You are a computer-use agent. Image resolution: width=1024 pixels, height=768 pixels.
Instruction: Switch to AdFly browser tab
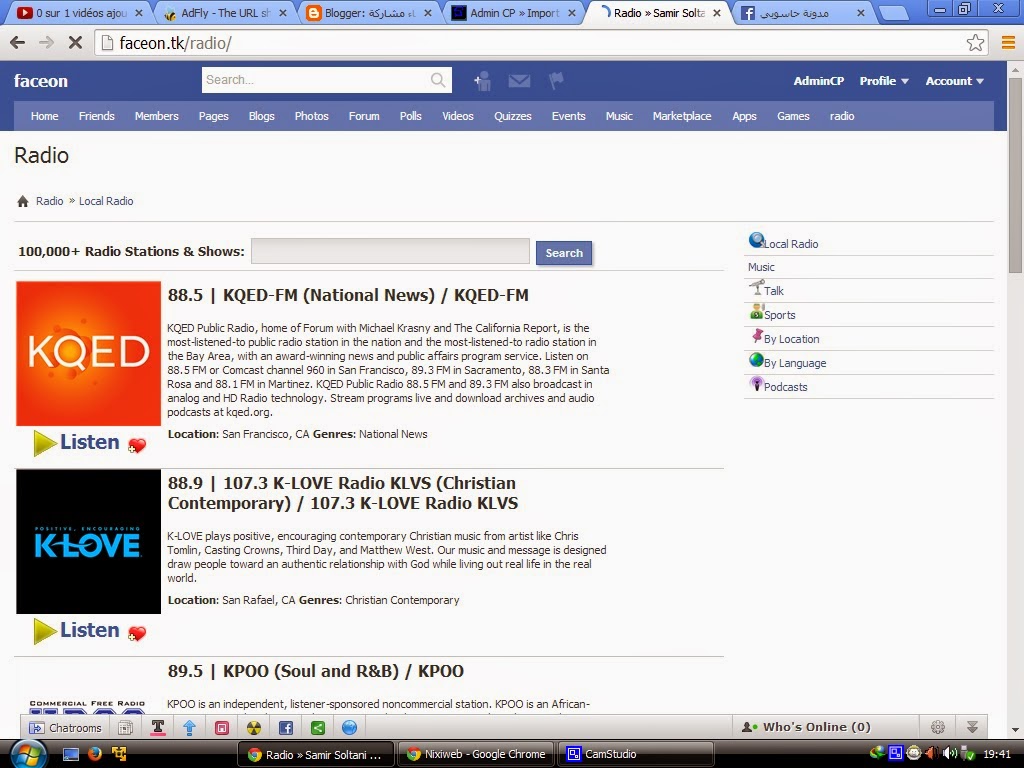(x=224, y=12)
